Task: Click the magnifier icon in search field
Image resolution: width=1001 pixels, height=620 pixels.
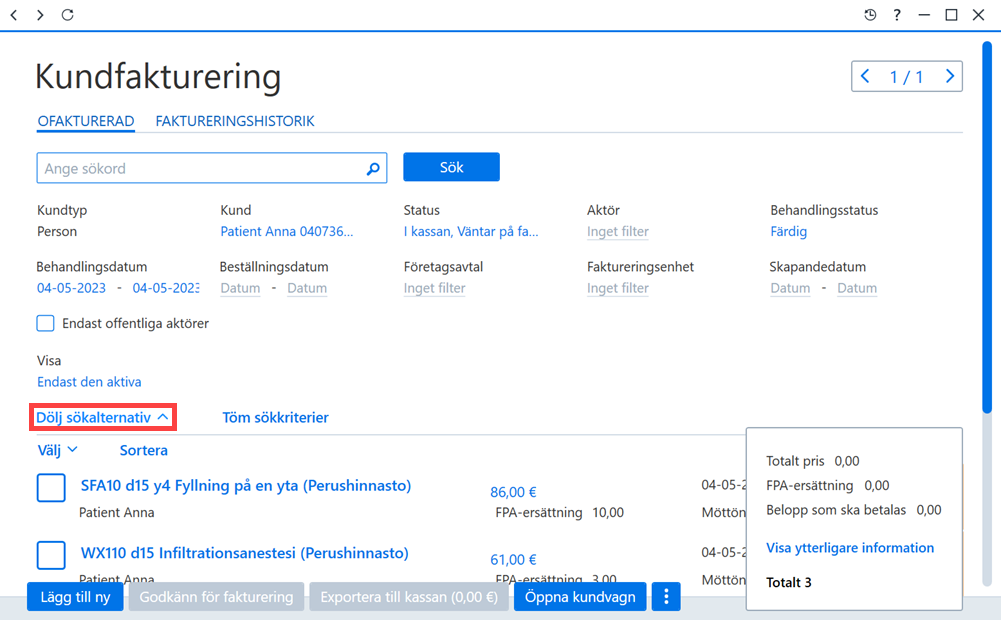Action: click(x=373, y=169)
